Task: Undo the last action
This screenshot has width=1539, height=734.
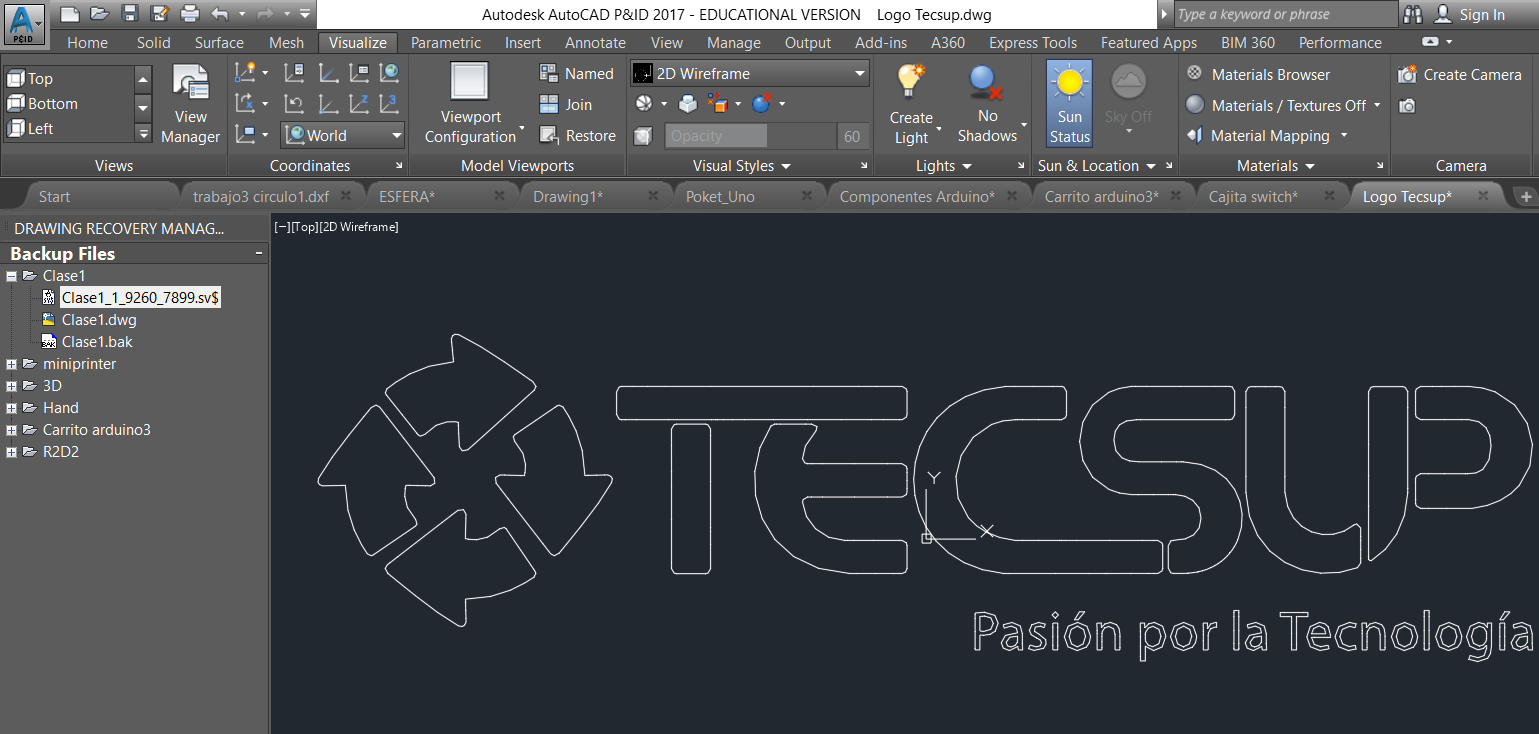Action: coord(220,14)
